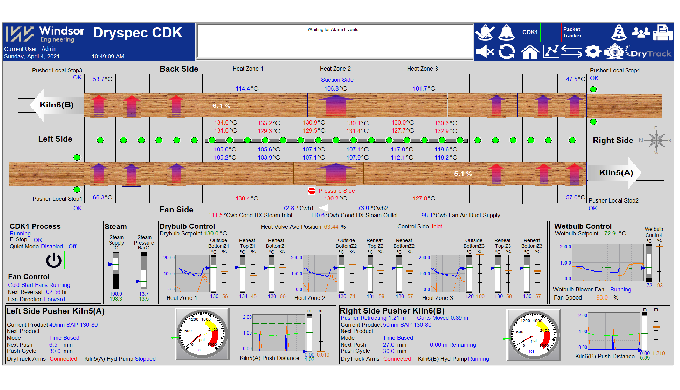Viewport: 680px width, 390px height.
Task: Go to the Home screen icon
Action: pos(530,52)
